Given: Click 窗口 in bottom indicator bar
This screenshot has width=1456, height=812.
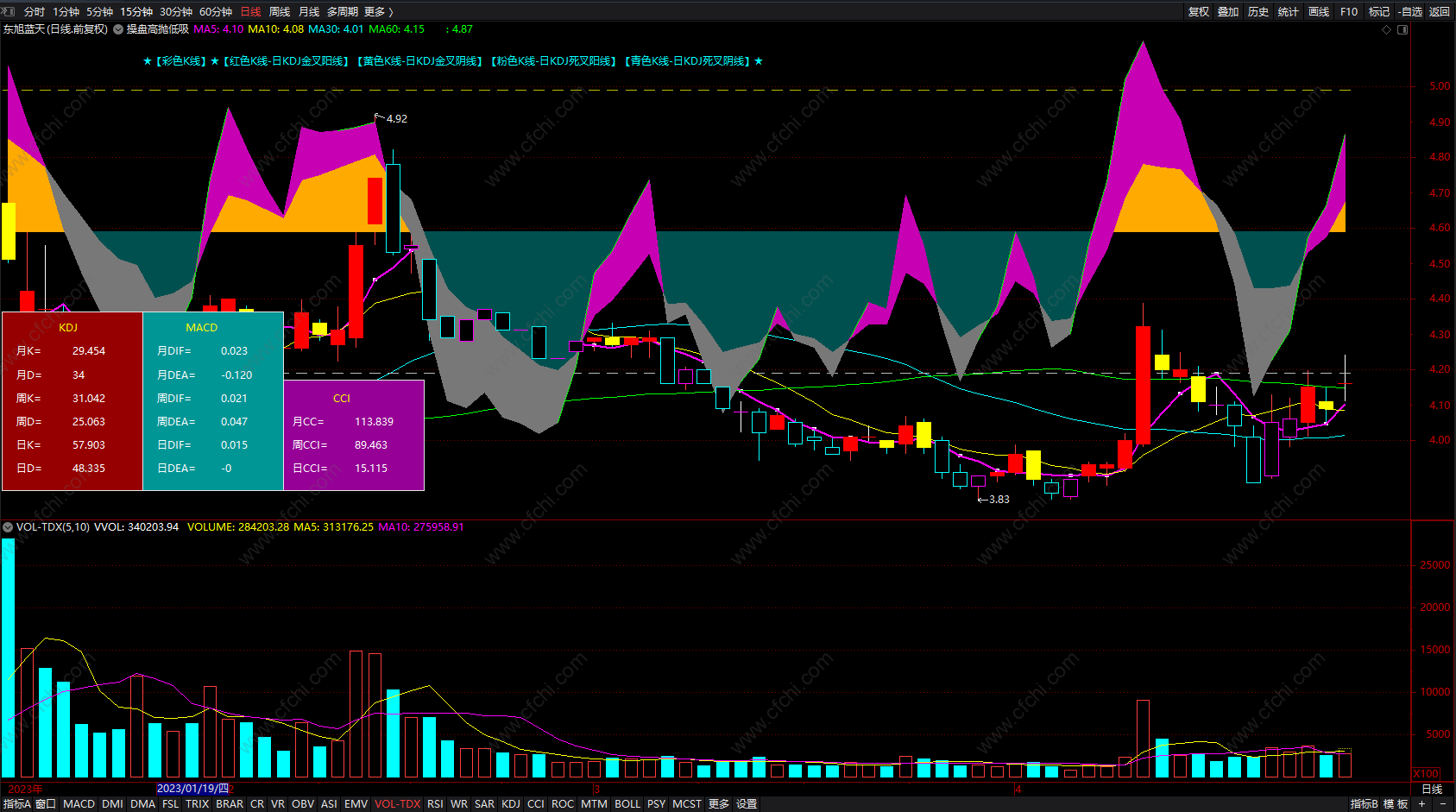Looking at the screenshot, I should (46, 804).
